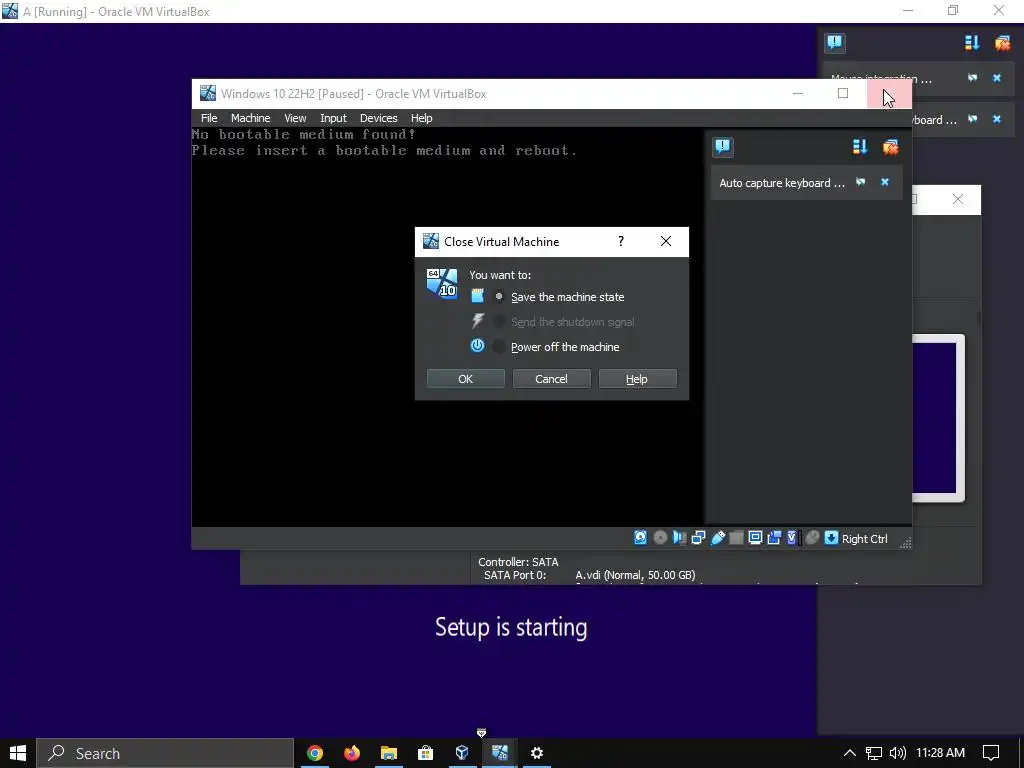1024x768 pixels.
Task: Open the Help menu in the menu bar
Action: pyautogui.click(x=421, y=118)
